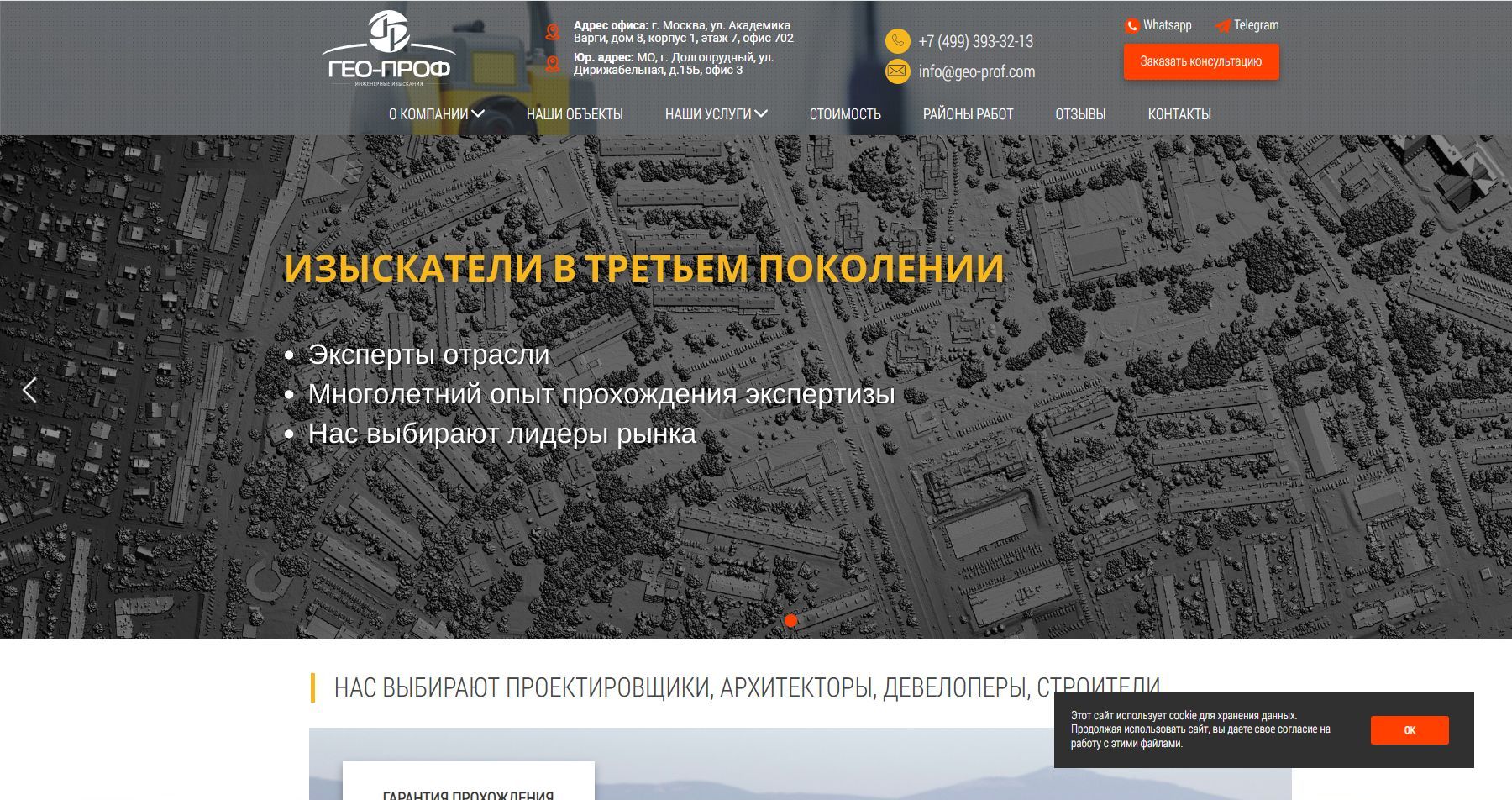Open the НАШИ УСЛУГИ menu
This screenshot has width=1512, height=800.
tap(708, 114)
